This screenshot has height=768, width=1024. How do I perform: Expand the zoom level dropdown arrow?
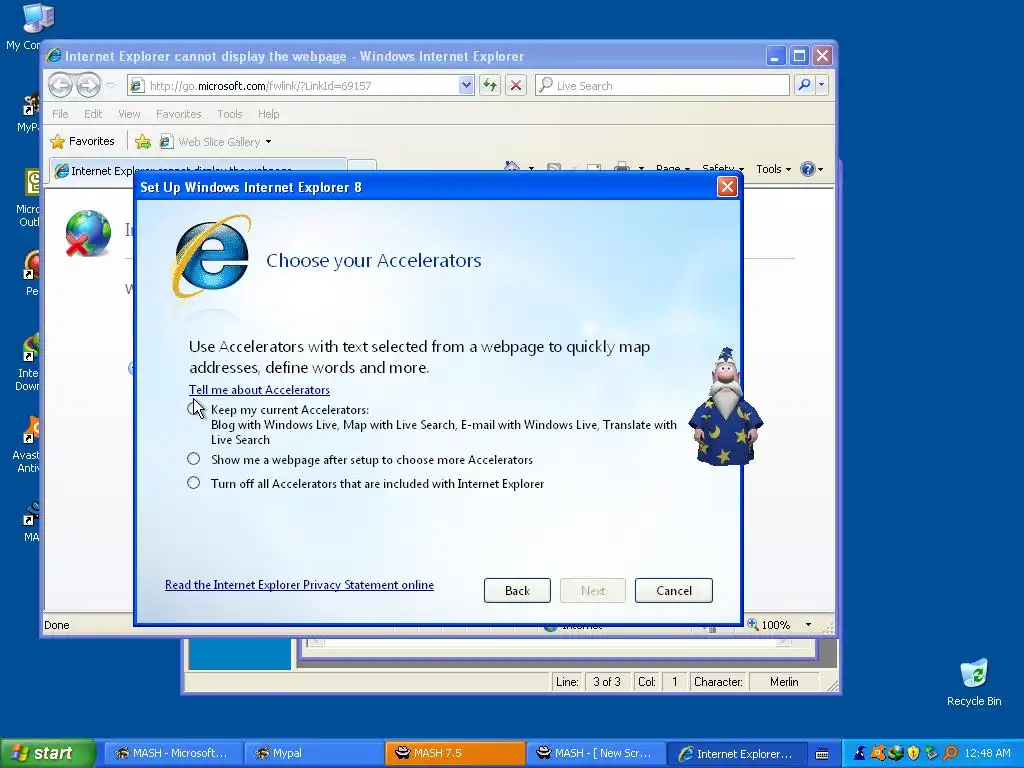[808, 625]
